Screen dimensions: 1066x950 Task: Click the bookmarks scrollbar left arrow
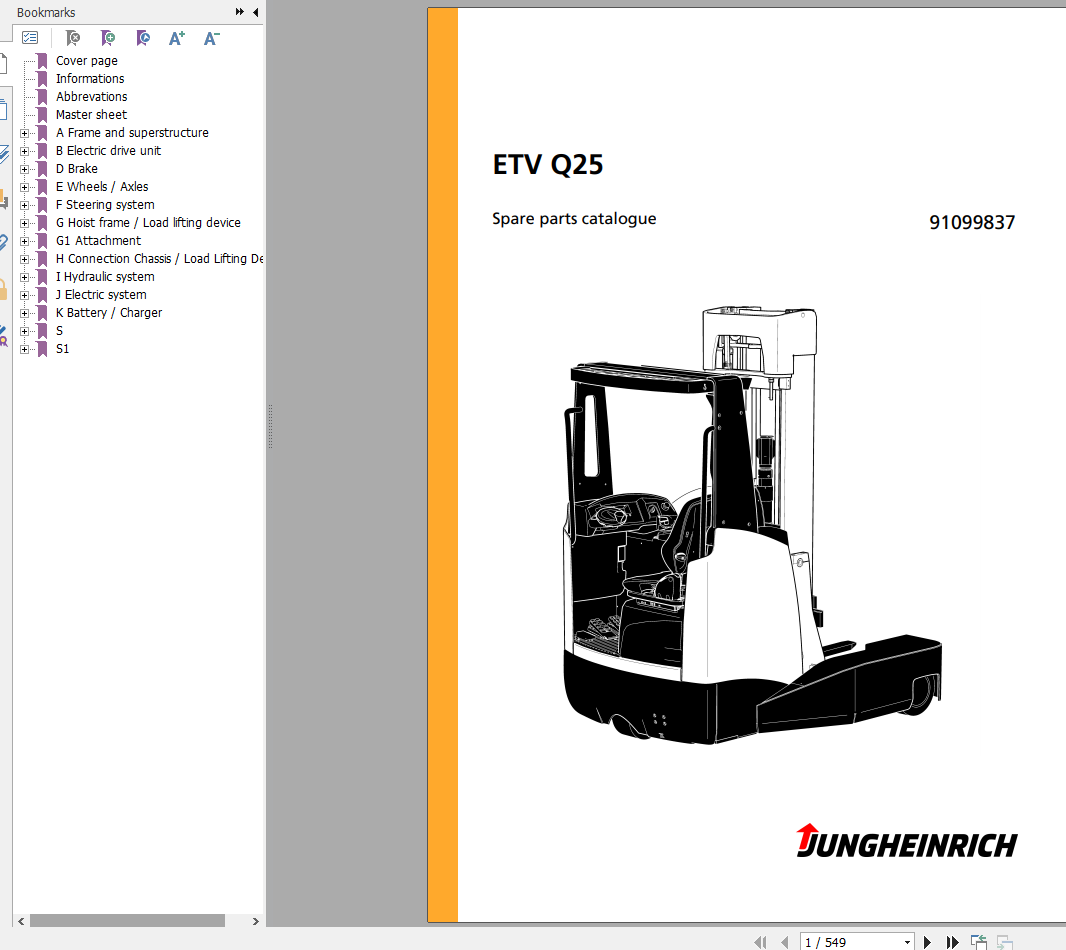21,921
